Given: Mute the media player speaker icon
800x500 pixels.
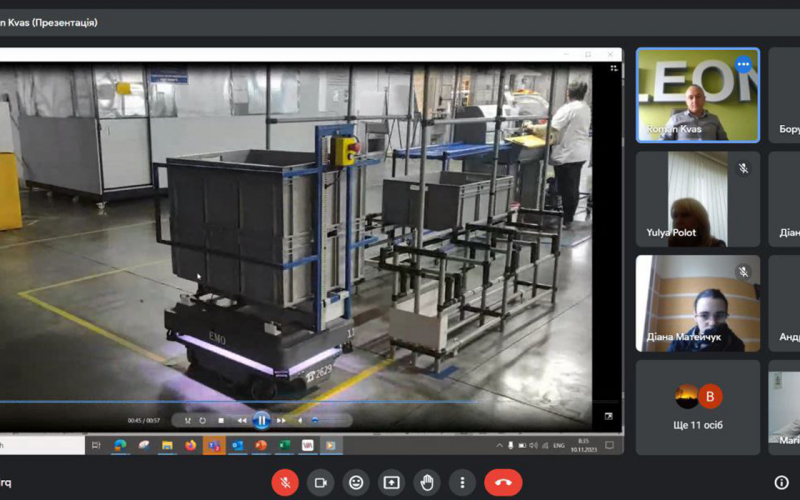Looking at the screenshot, I should coord(301,420).
